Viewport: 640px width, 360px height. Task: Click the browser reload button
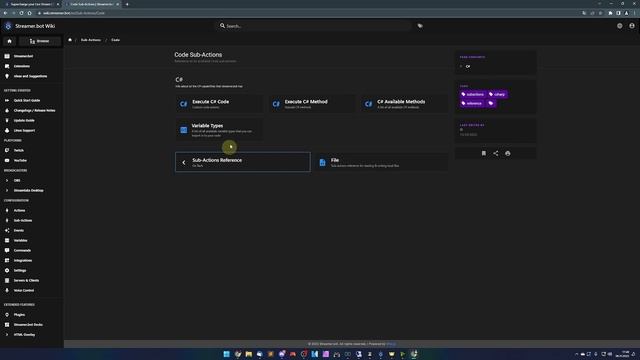click(21, 13)
